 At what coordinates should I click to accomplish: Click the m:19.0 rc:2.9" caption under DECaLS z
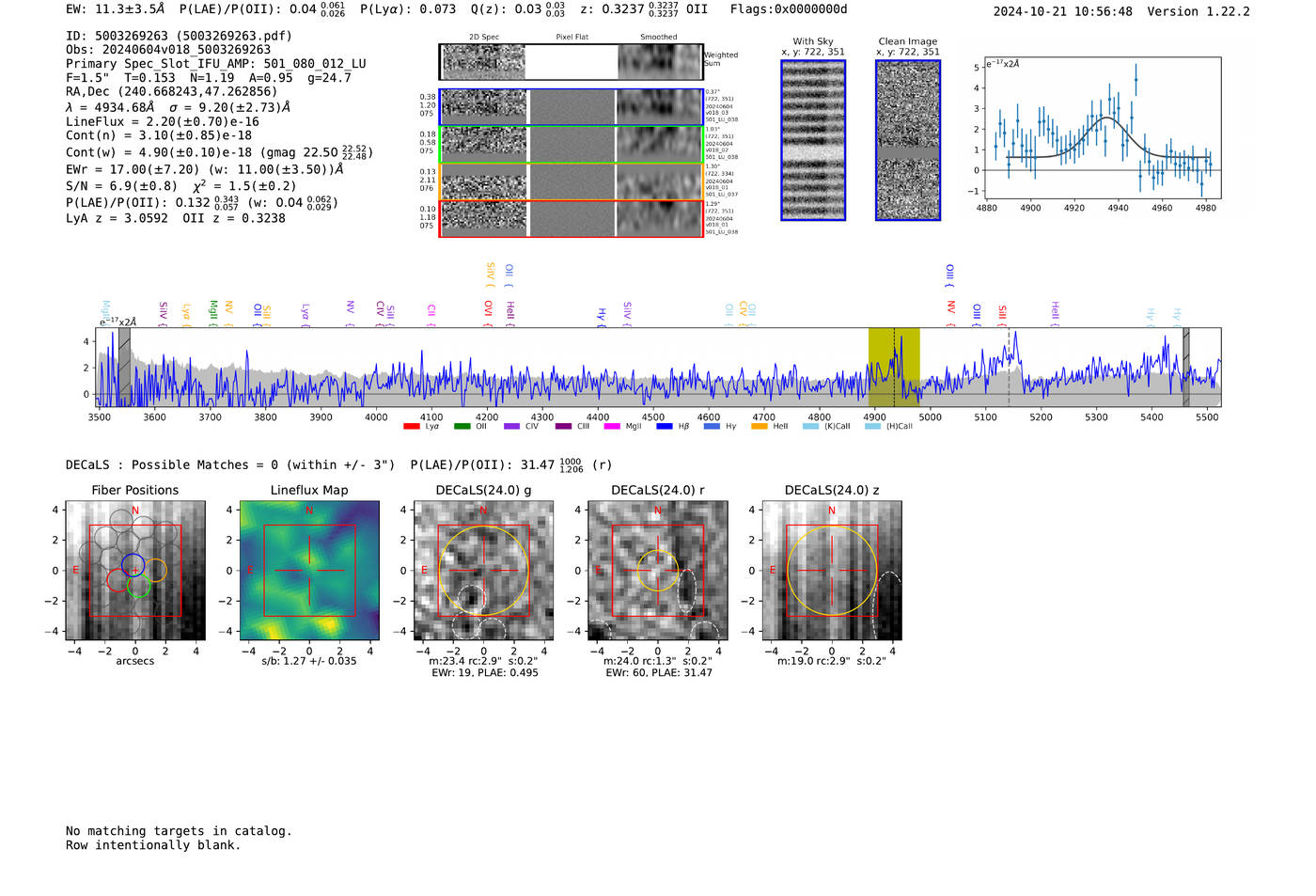pos(832,661)
